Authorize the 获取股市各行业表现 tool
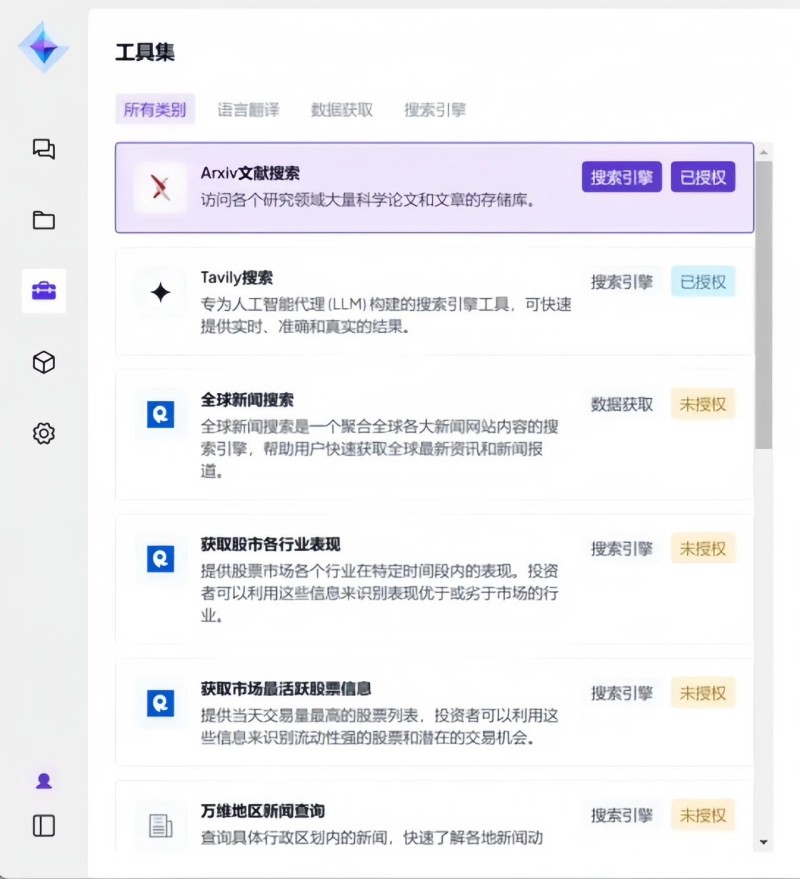This screenshot has height=879, width=800. [x=703, y=548]
